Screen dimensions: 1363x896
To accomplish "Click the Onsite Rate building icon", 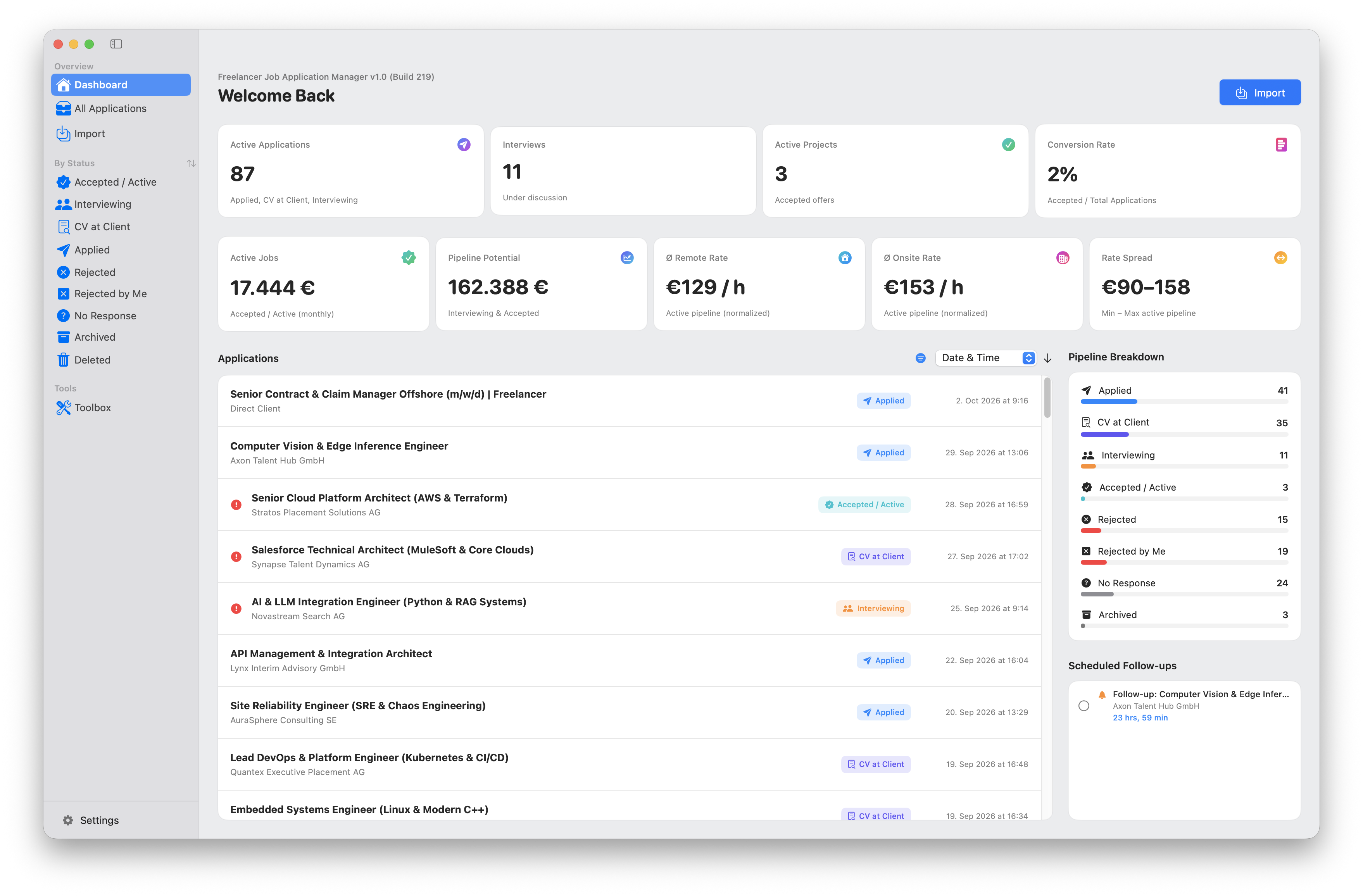I will [x=1063, y=258].
